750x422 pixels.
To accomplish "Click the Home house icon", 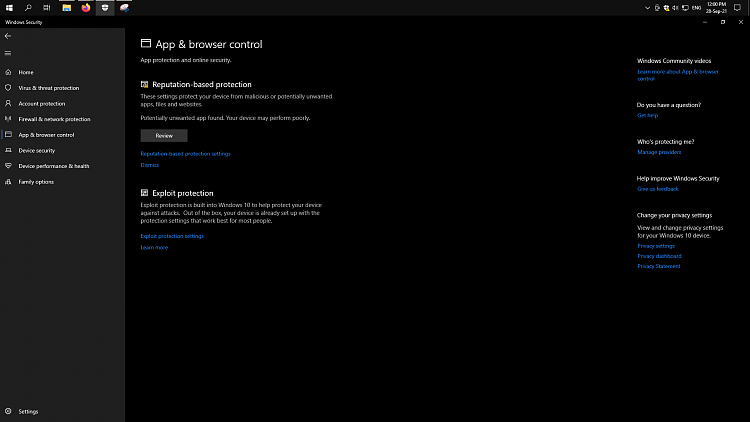I will click(8, 72).
